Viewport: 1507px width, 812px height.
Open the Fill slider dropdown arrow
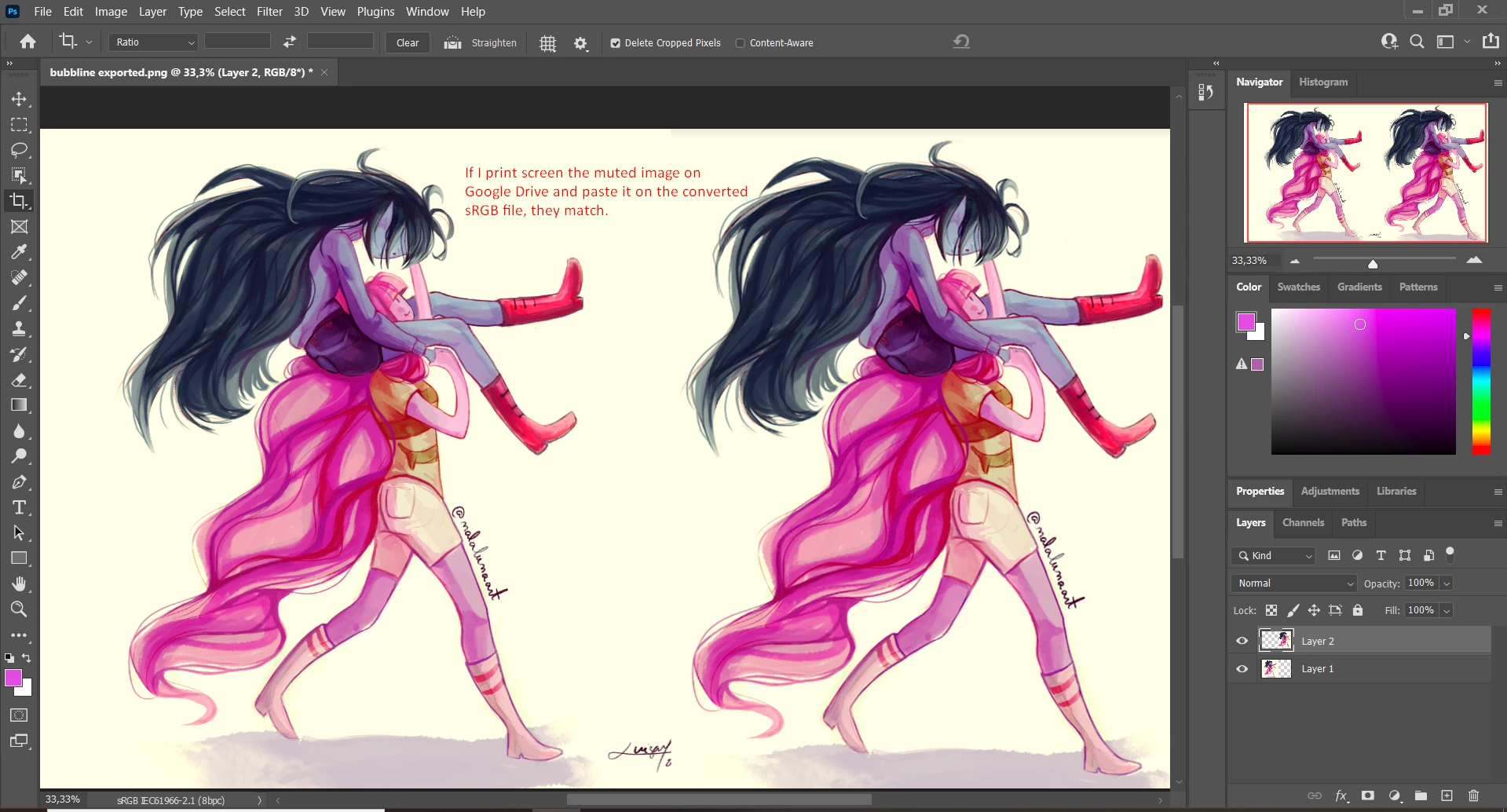click(1447, 610)
